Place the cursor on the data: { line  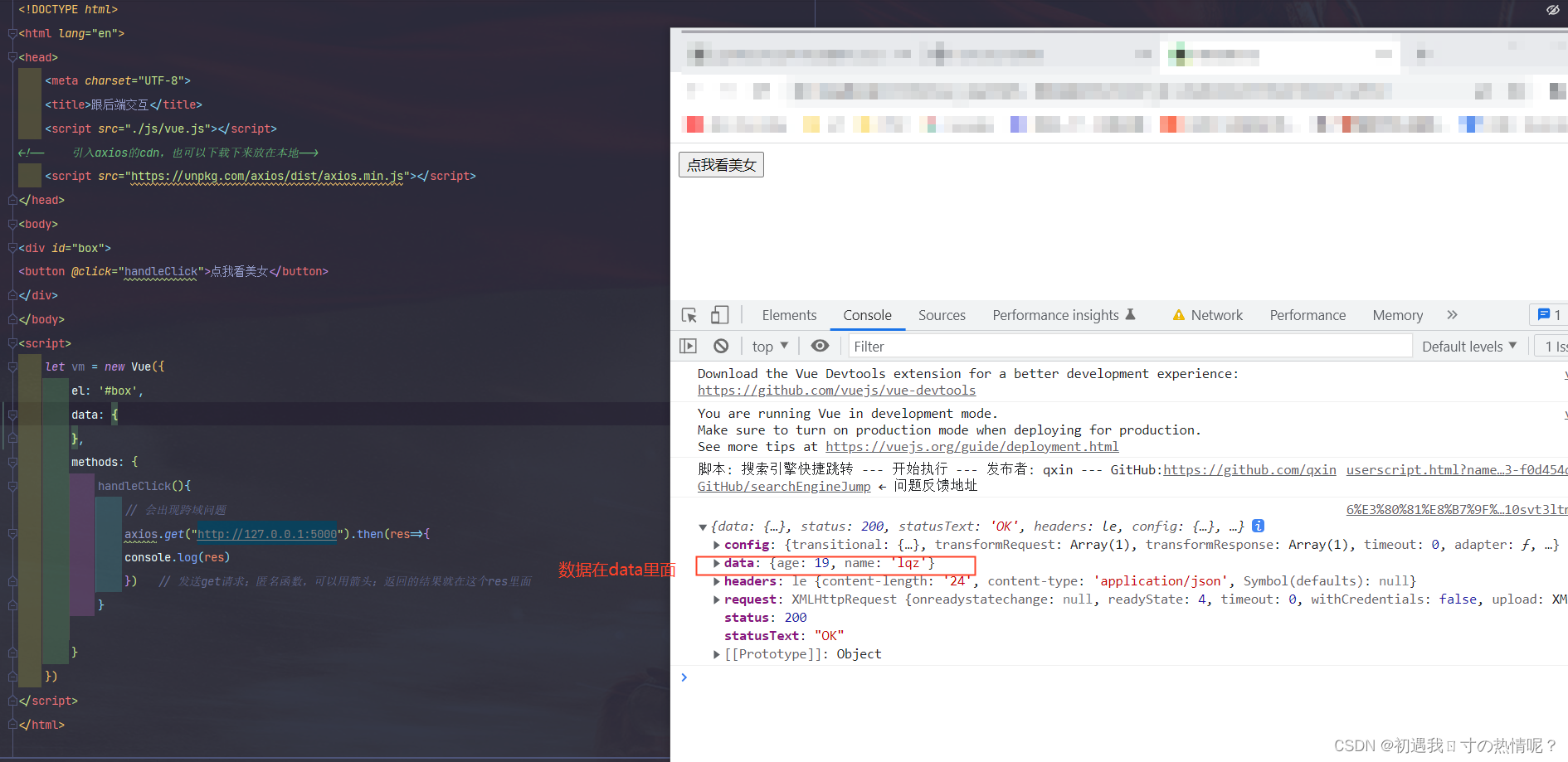pyautogui.click(x=95, y=415)
